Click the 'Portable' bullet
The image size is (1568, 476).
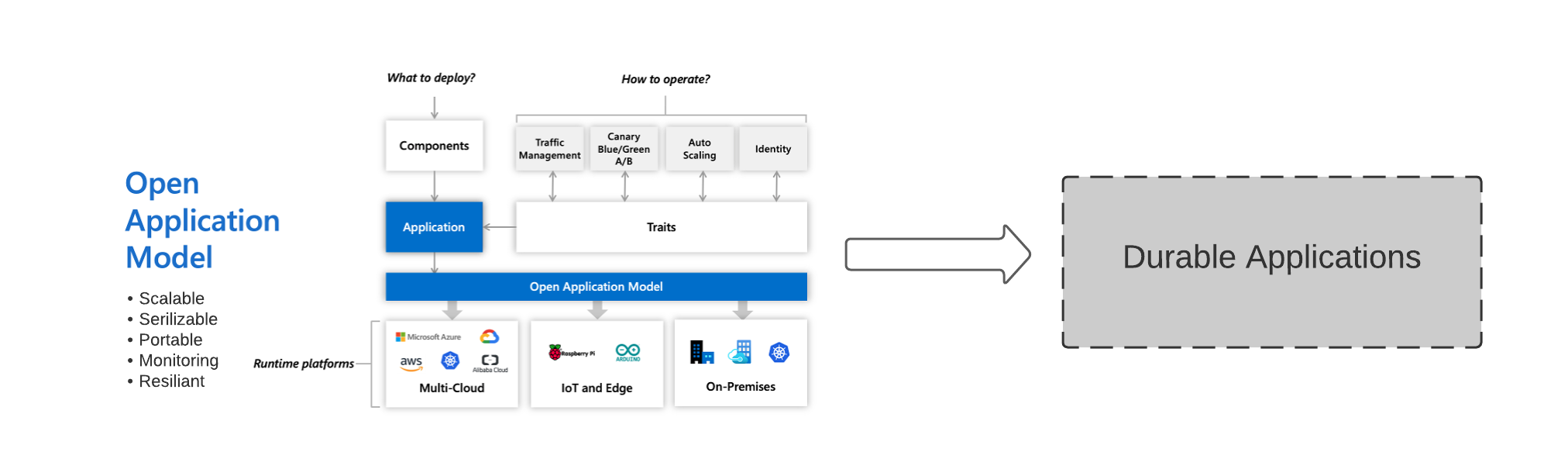[170, 340]
